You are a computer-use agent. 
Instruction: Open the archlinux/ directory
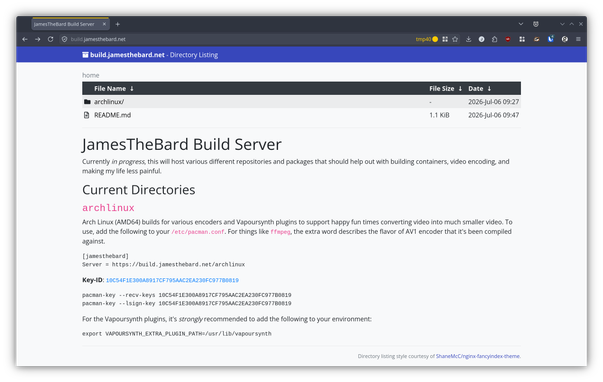coord(109,102)
